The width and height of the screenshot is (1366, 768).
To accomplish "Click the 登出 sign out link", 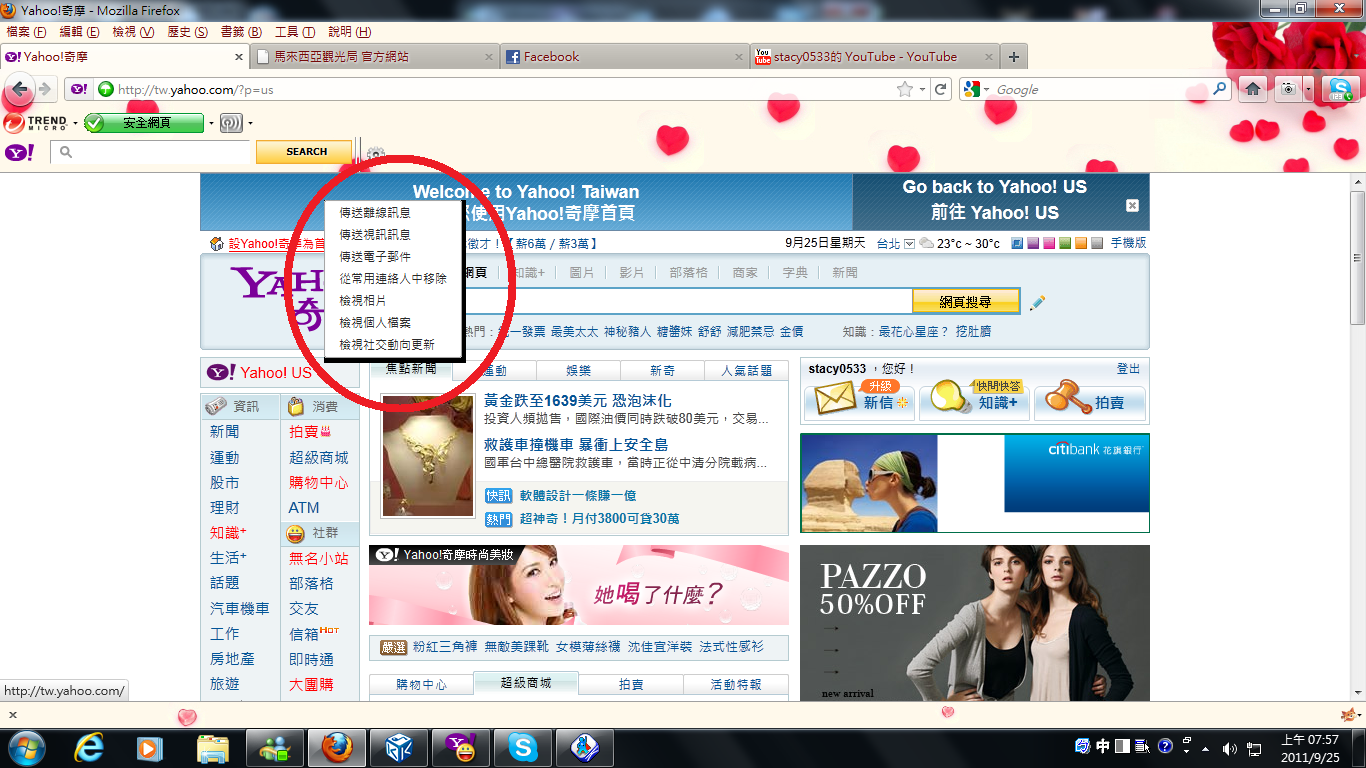I will pos(1128,369).
